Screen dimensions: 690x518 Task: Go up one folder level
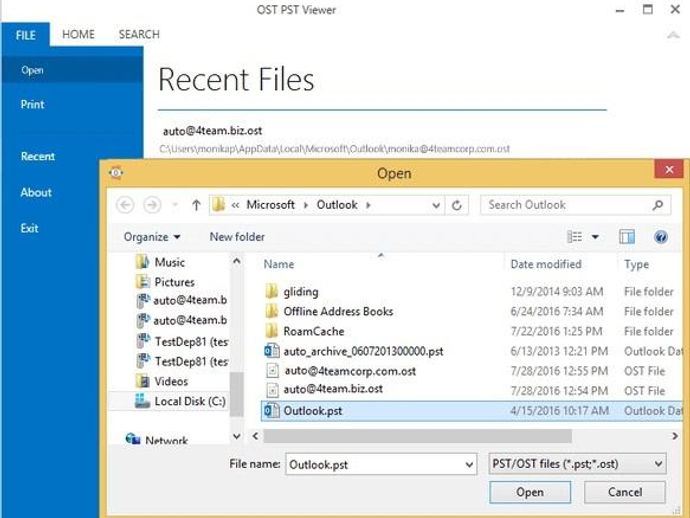click(x=196, y=205)
